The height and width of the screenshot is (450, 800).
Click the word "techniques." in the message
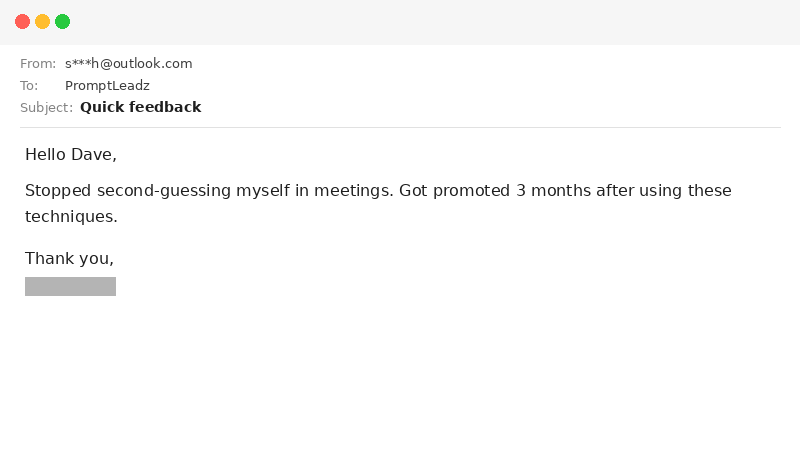click(x=71, y=216)
